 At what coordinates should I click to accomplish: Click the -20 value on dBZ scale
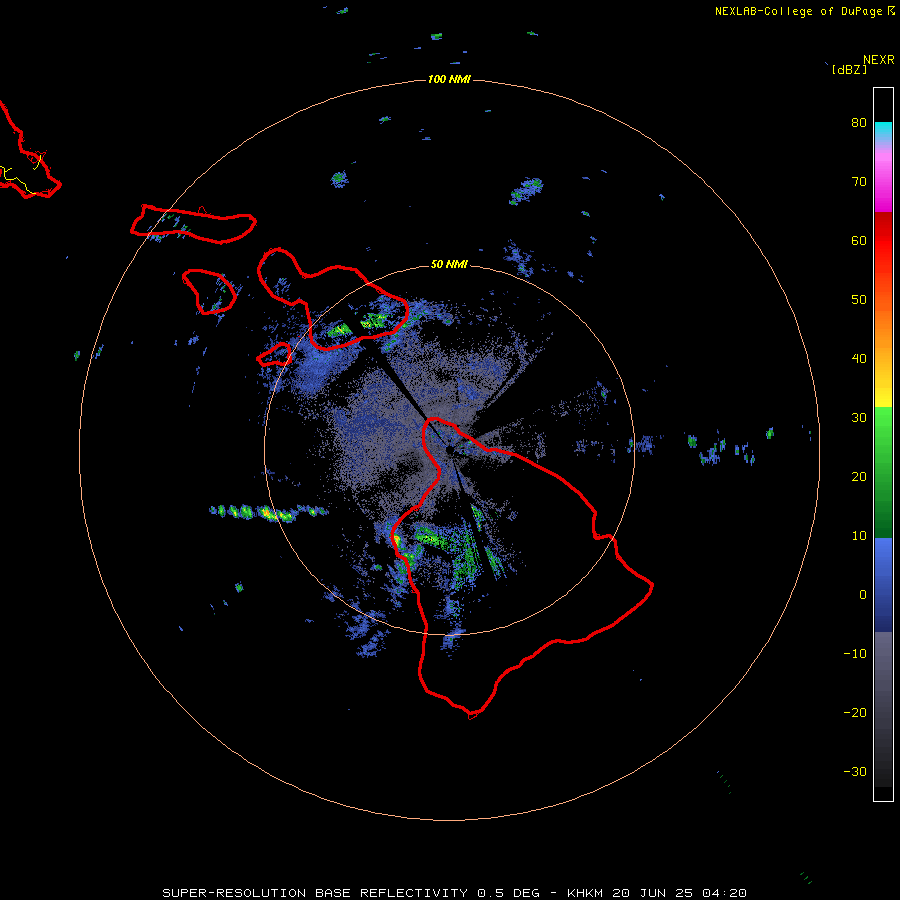(855, 713)
